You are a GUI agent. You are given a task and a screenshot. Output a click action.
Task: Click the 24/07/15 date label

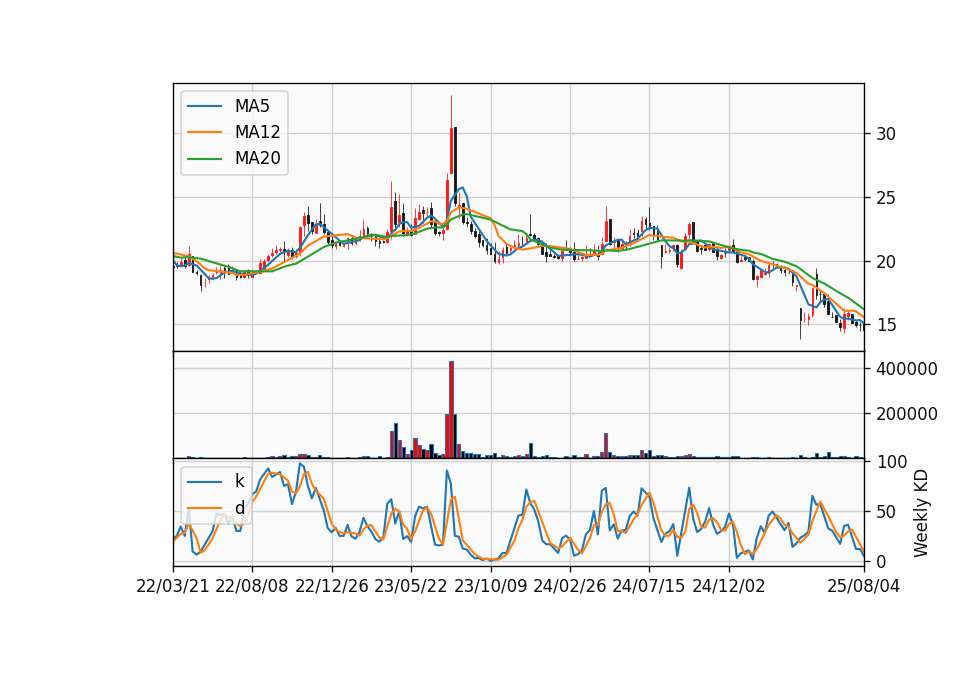click(x=648, y=586)
